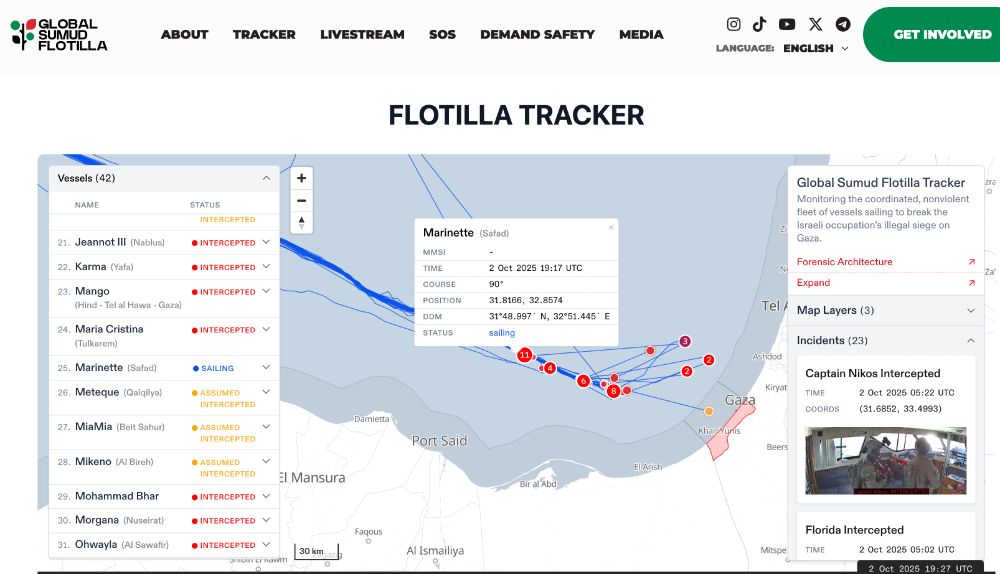
Task: Expand the Mikeno vessel row
Action: coord(267,461)
